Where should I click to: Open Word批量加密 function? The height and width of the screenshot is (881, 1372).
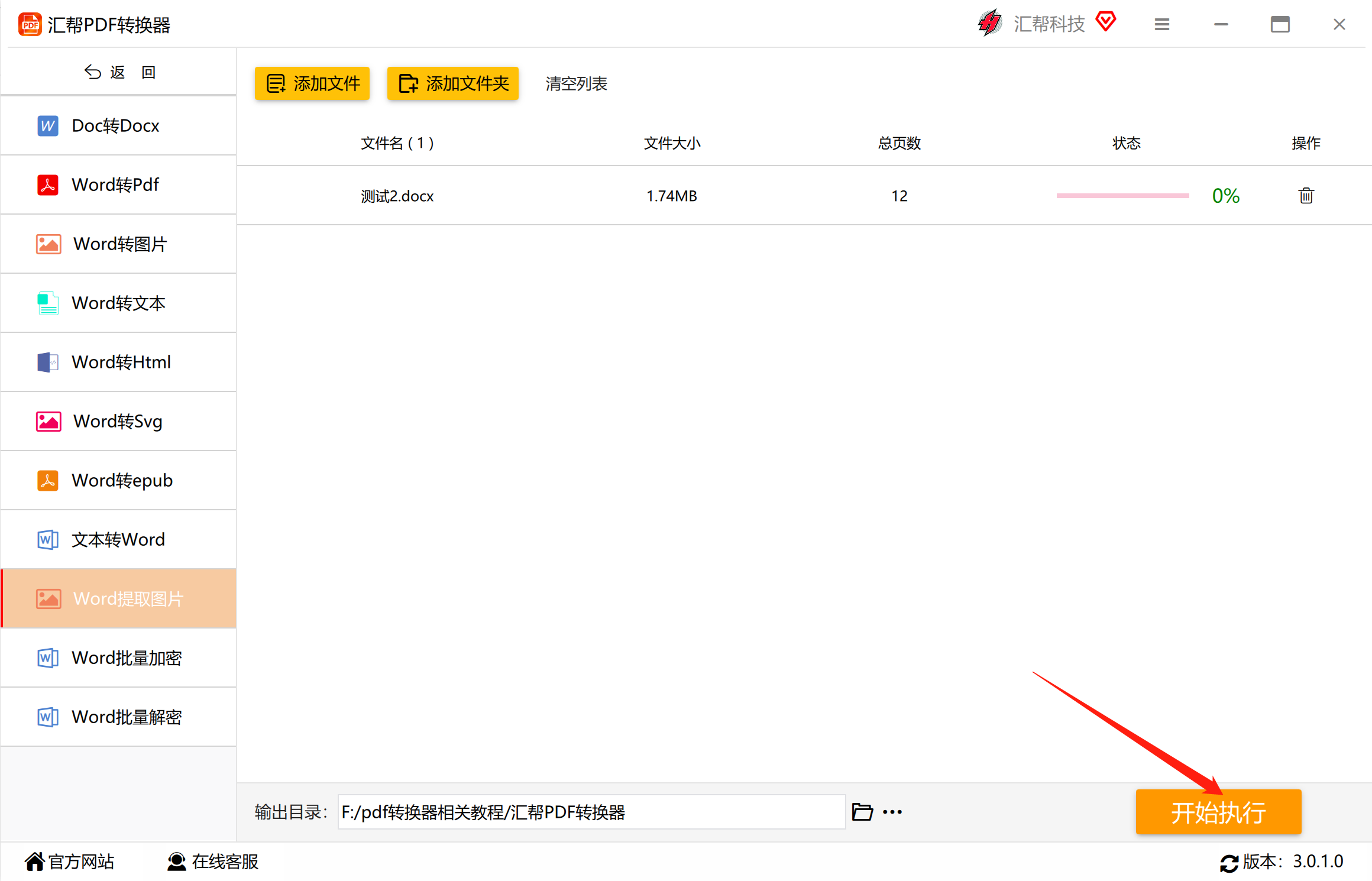[119, 658]
